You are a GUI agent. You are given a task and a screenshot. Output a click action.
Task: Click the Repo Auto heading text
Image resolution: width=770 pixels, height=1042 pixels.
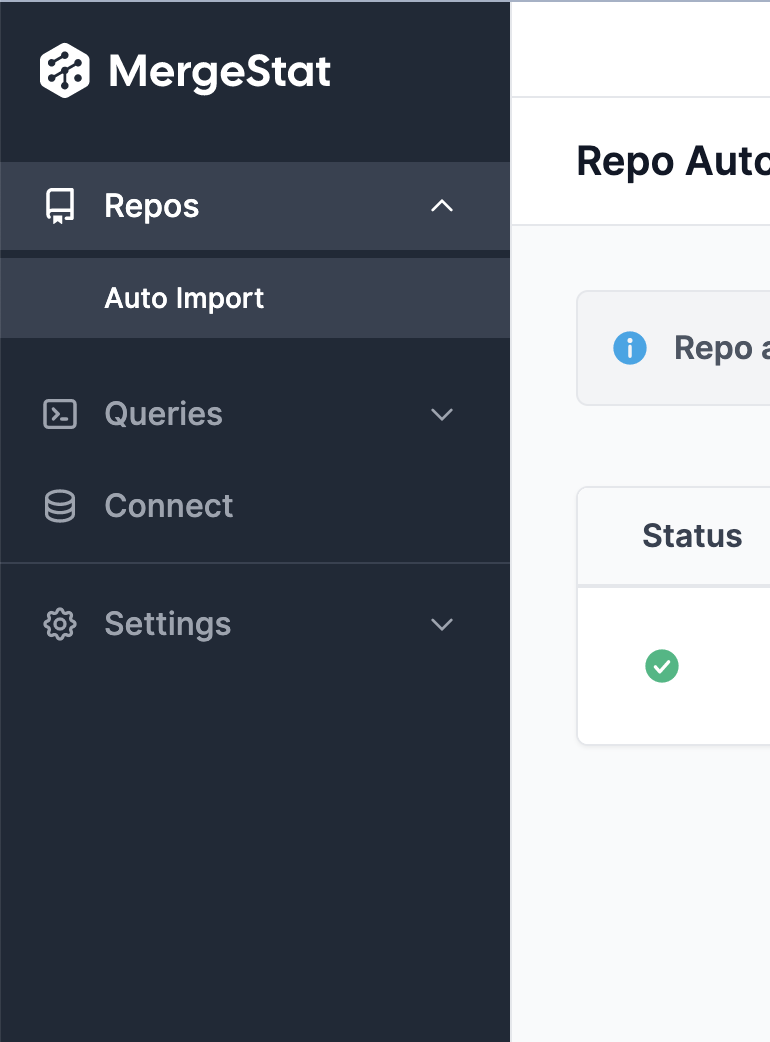(x=670, y=161)
